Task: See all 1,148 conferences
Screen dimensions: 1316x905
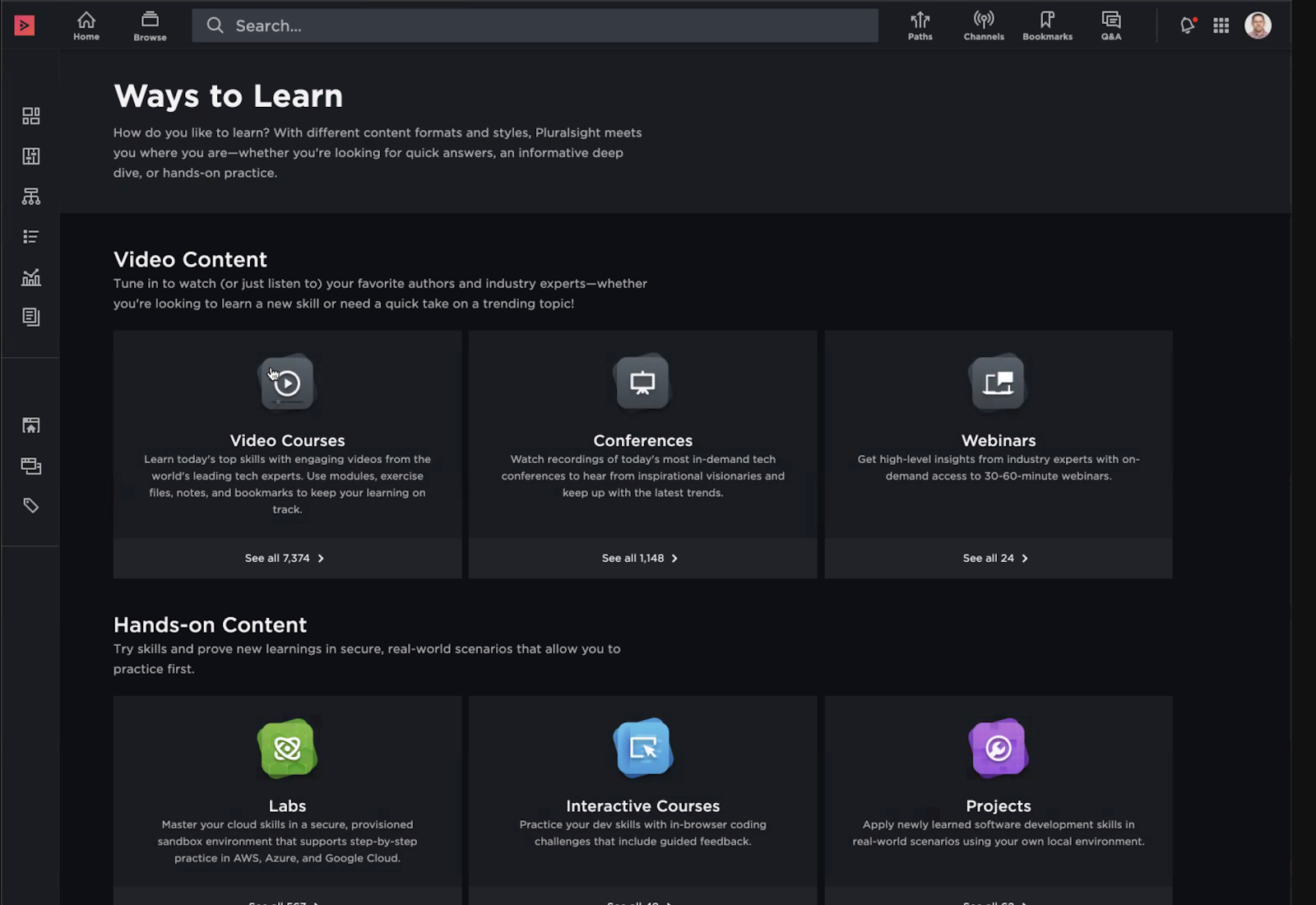Action: click(x=641, y=558)
